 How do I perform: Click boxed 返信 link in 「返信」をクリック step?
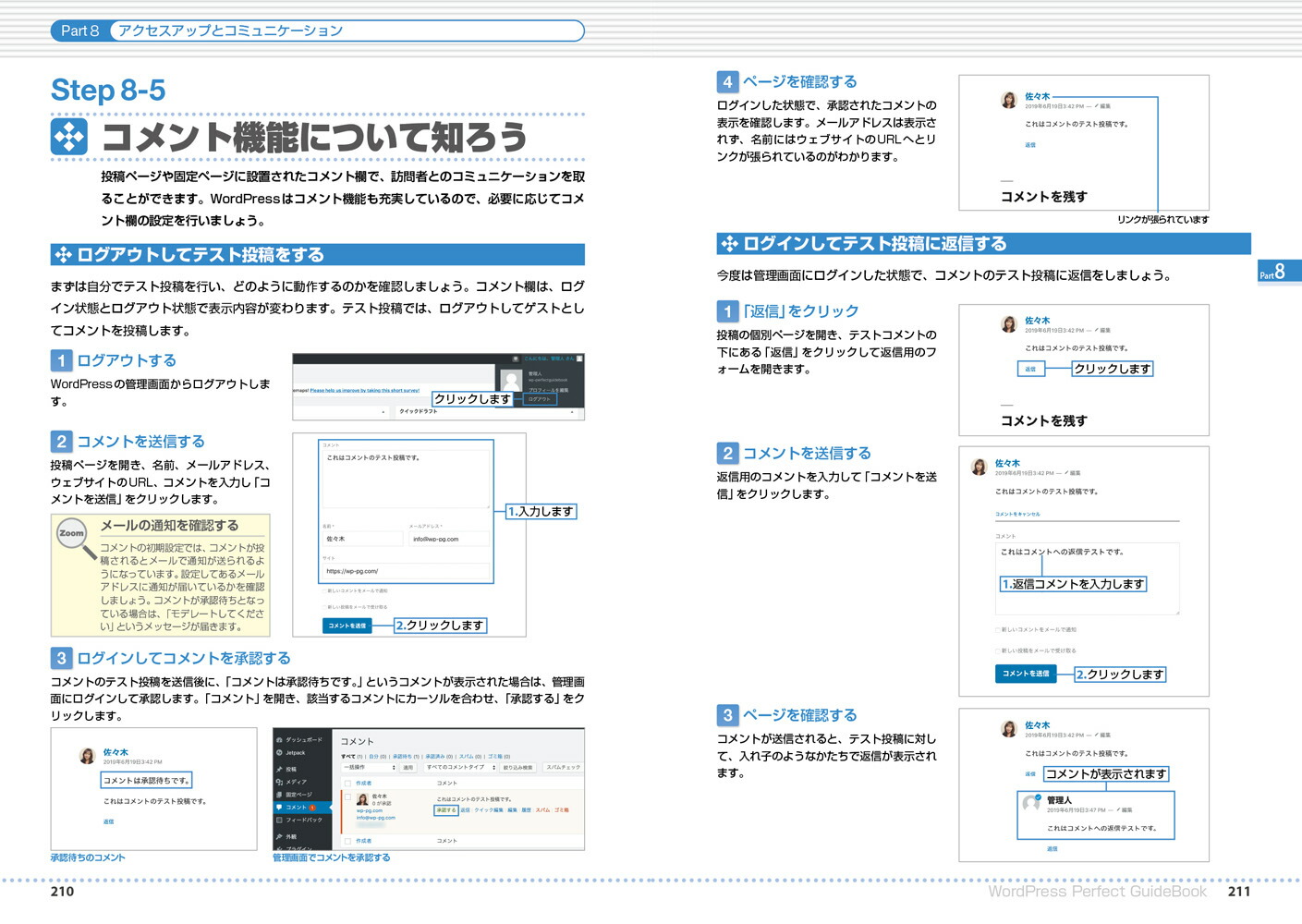1030,369
